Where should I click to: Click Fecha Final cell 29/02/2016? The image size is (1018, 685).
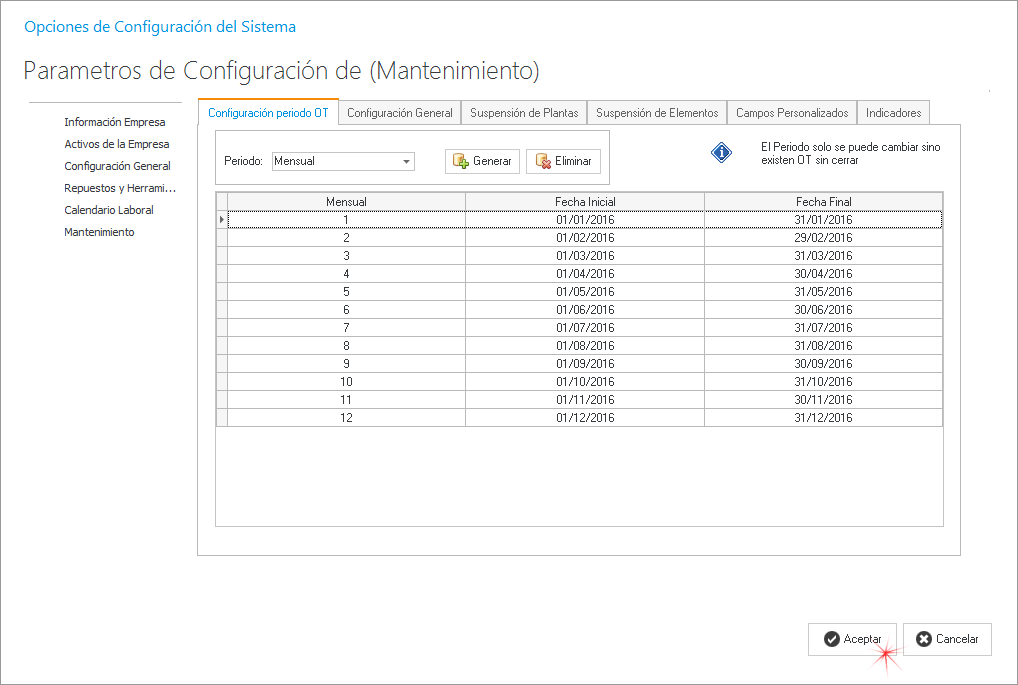point(823,238)
